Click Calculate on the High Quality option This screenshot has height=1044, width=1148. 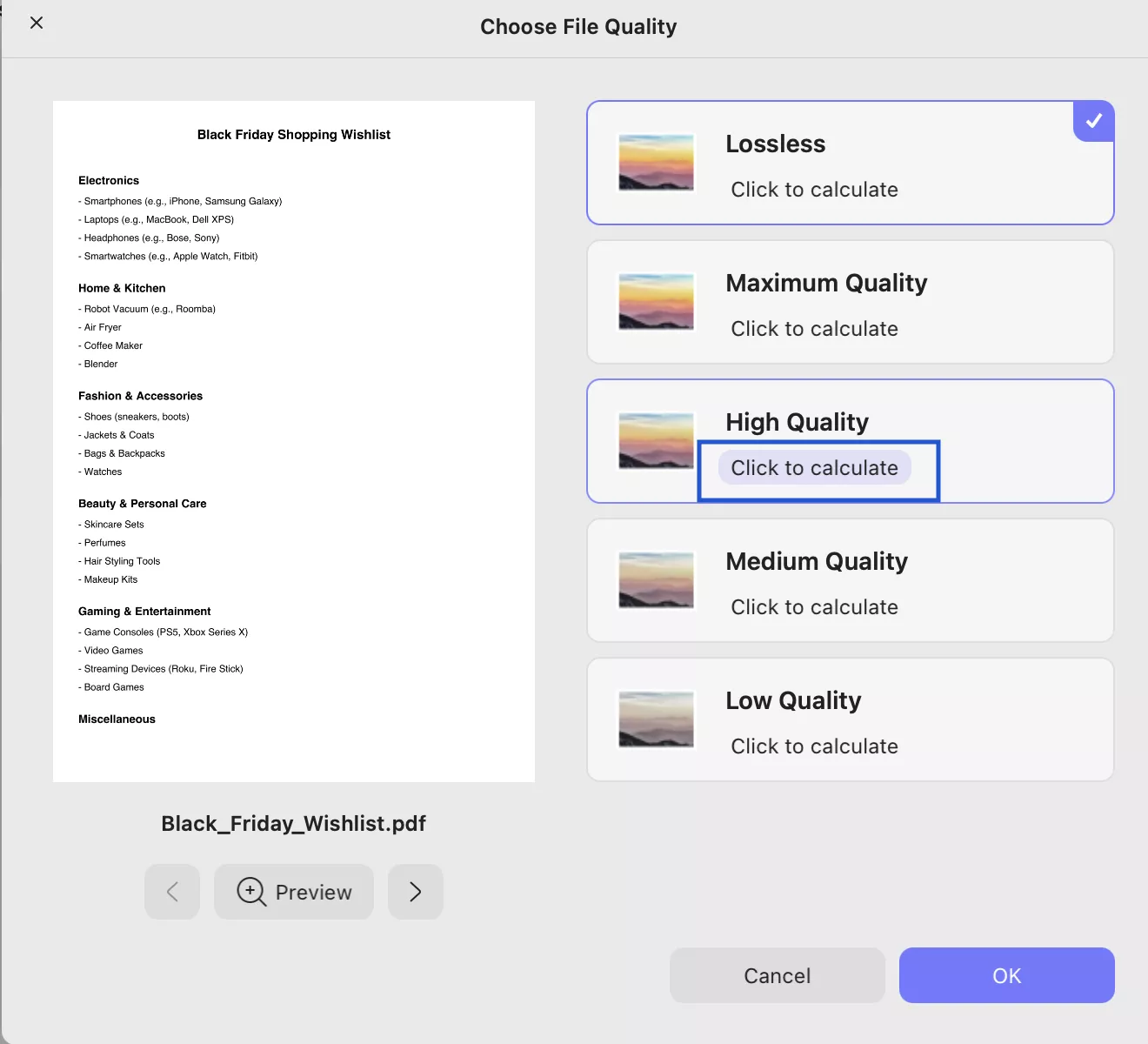pyautogui.click(x=814, y=467)
